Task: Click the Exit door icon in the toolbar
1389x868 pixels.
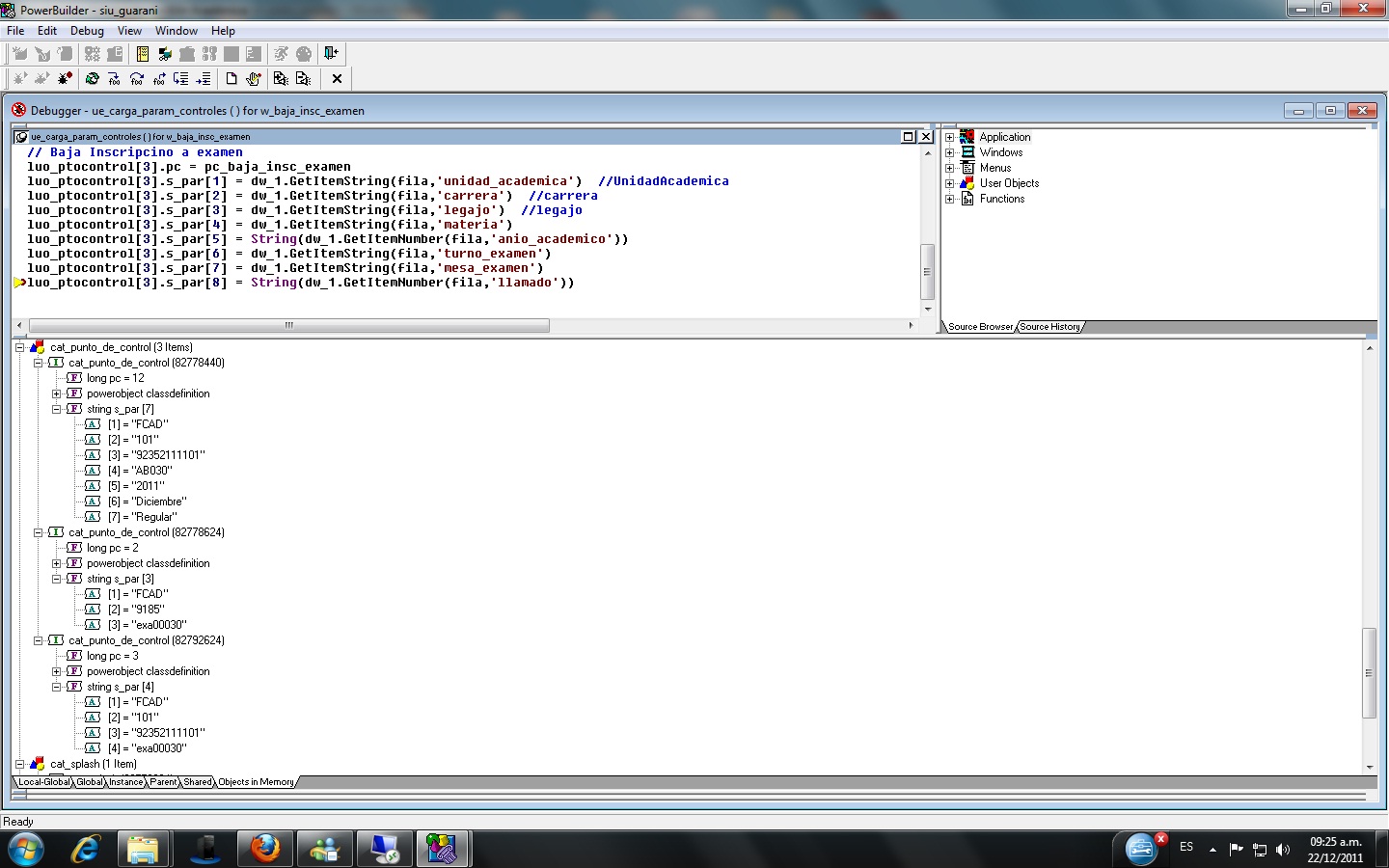Action: pyautogui.click(x=331, y=54)
